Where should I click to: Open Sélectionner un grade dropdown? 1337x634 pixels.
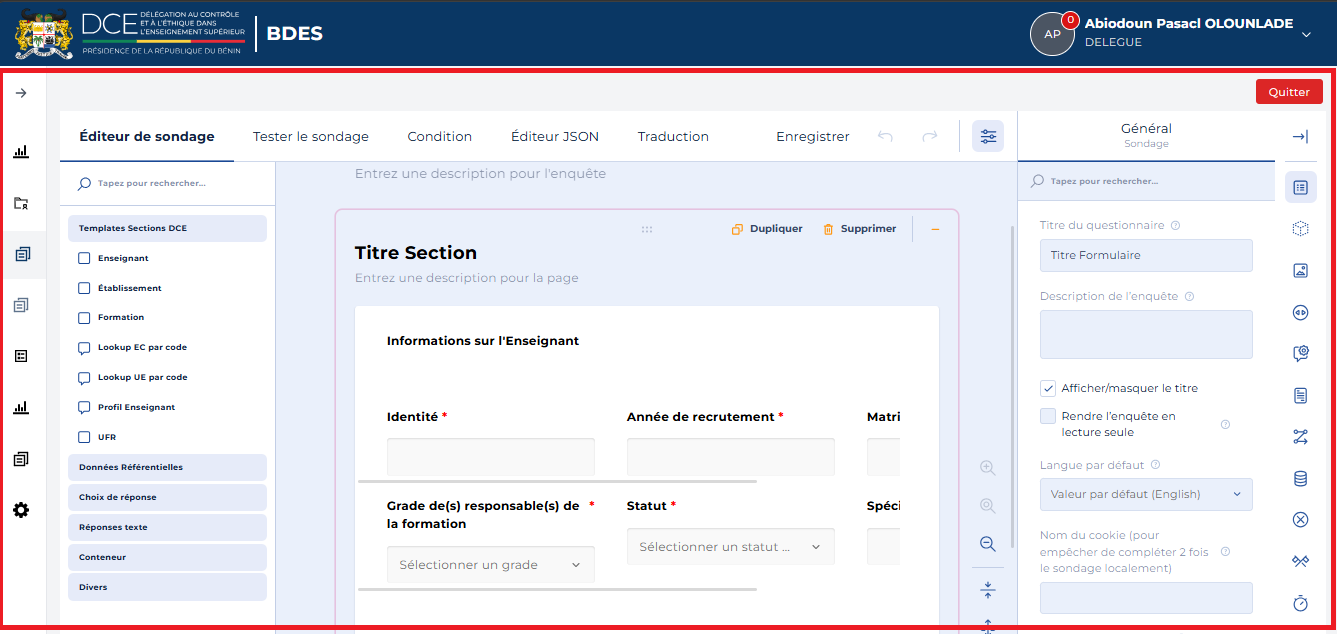491,565
